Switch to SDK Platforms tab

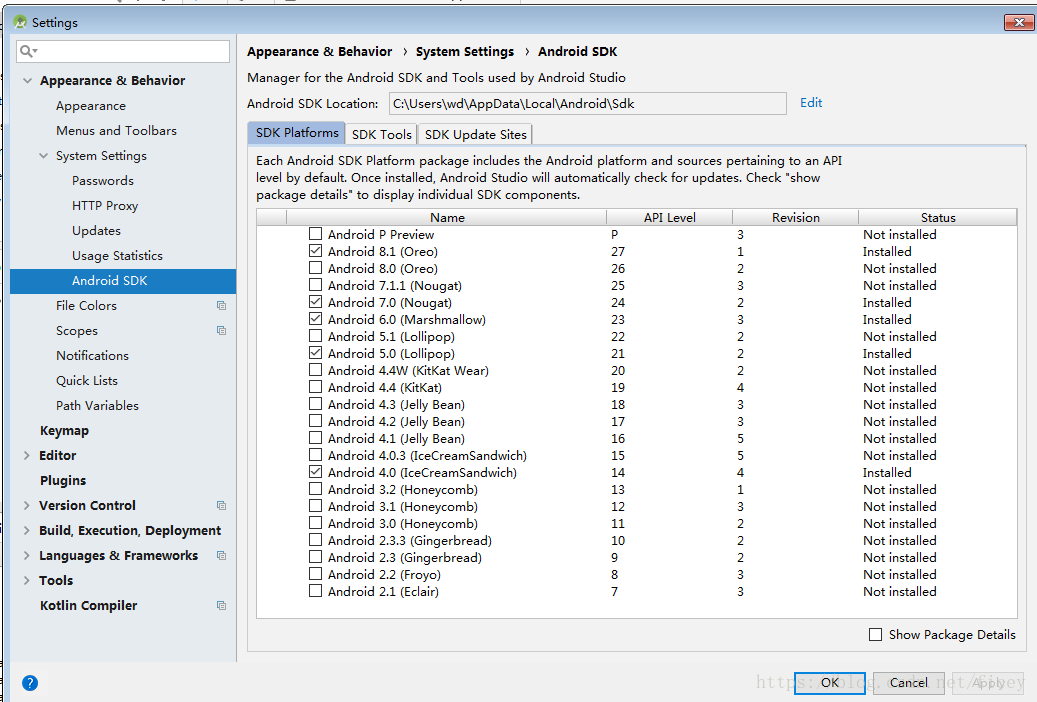(x=296, y=133)
